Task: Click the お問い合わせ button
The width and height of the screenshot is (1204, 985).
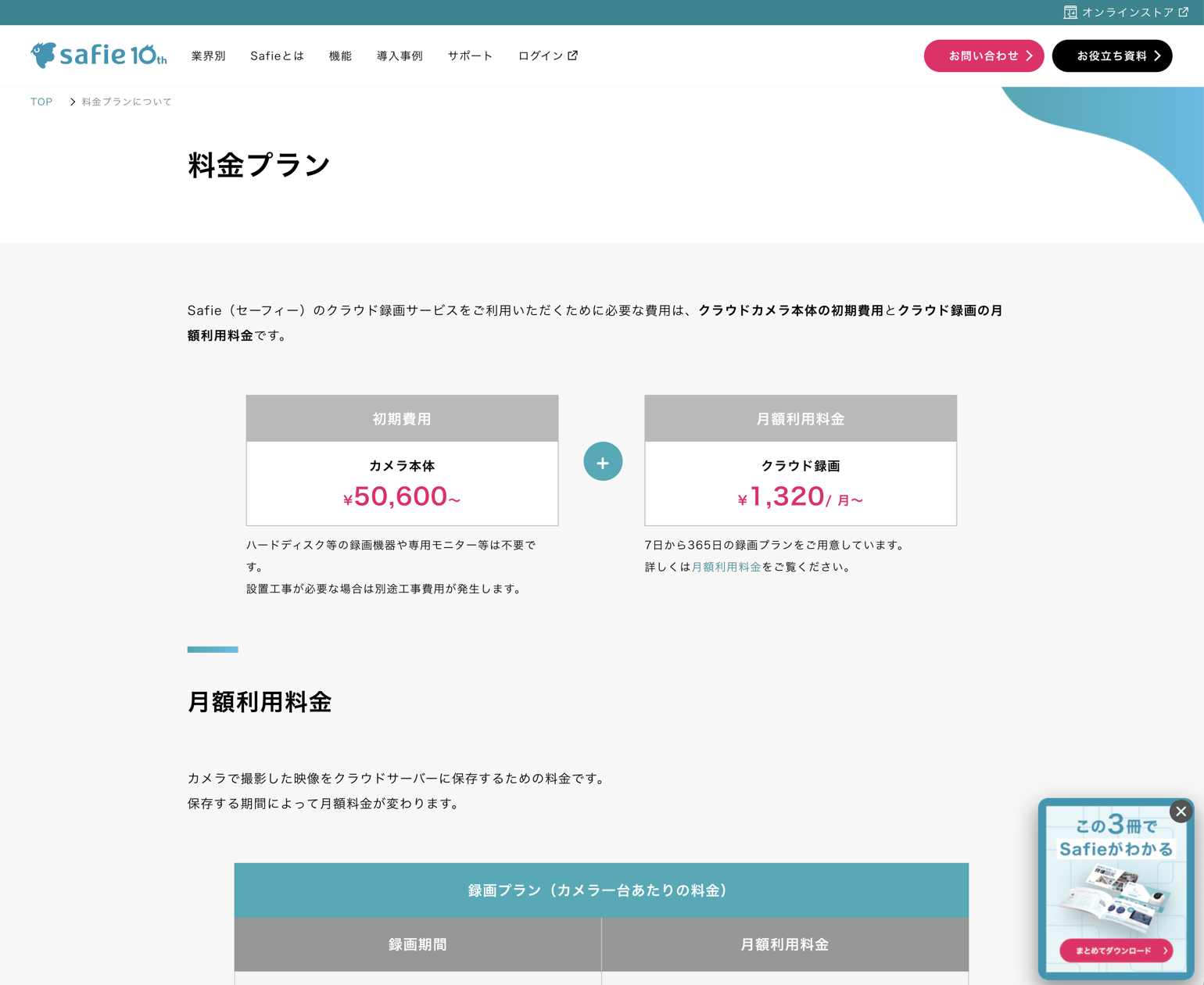Action: [x=984, y=56]
